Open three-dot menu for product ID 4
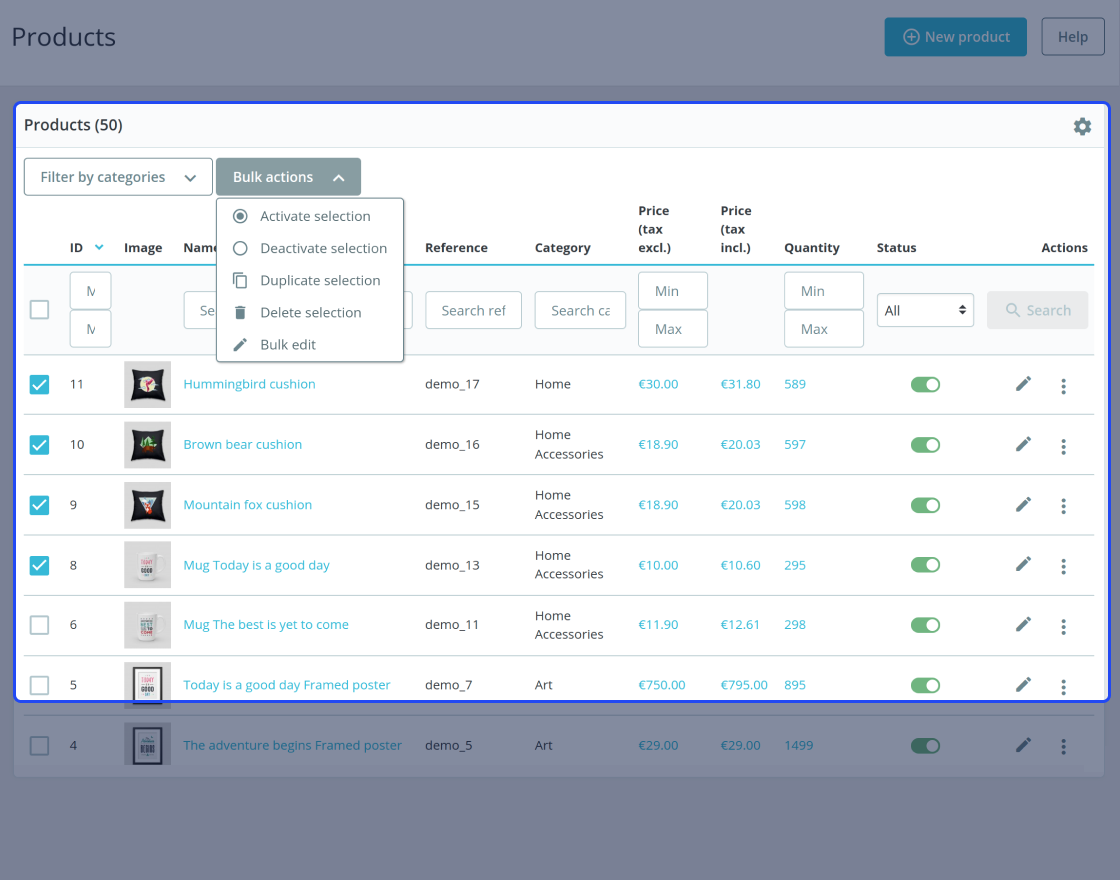Screen dimensions: 1120x880 coord(1064,747)
